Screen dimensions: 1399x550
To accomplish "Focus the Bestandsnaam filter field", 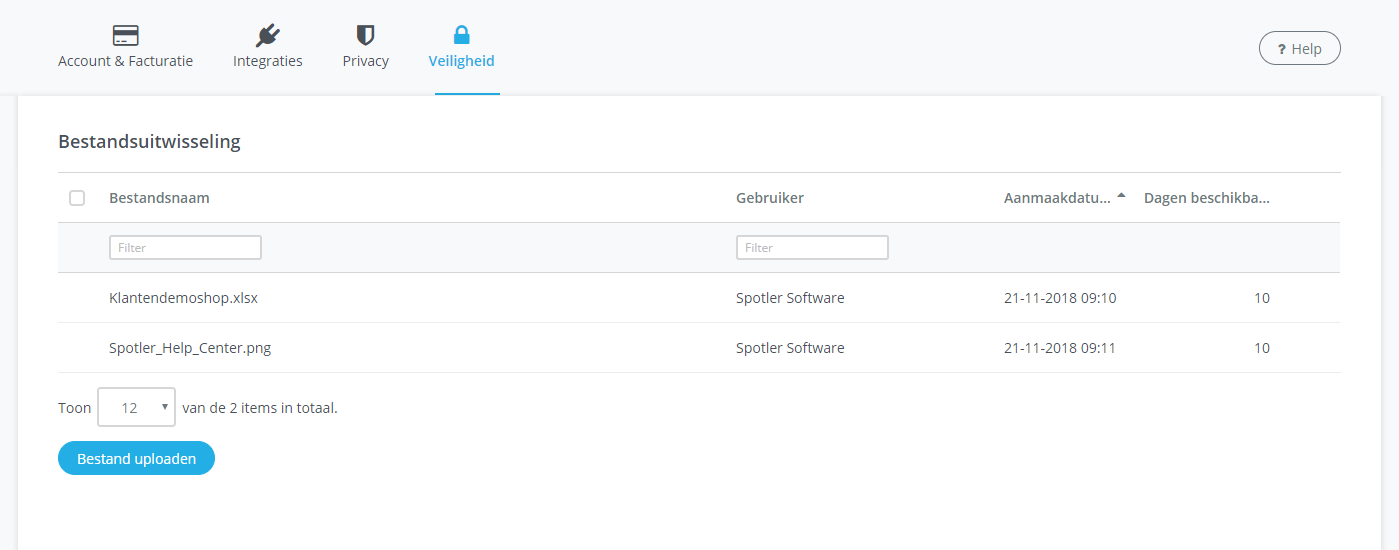I will click(x=185, y=248).
